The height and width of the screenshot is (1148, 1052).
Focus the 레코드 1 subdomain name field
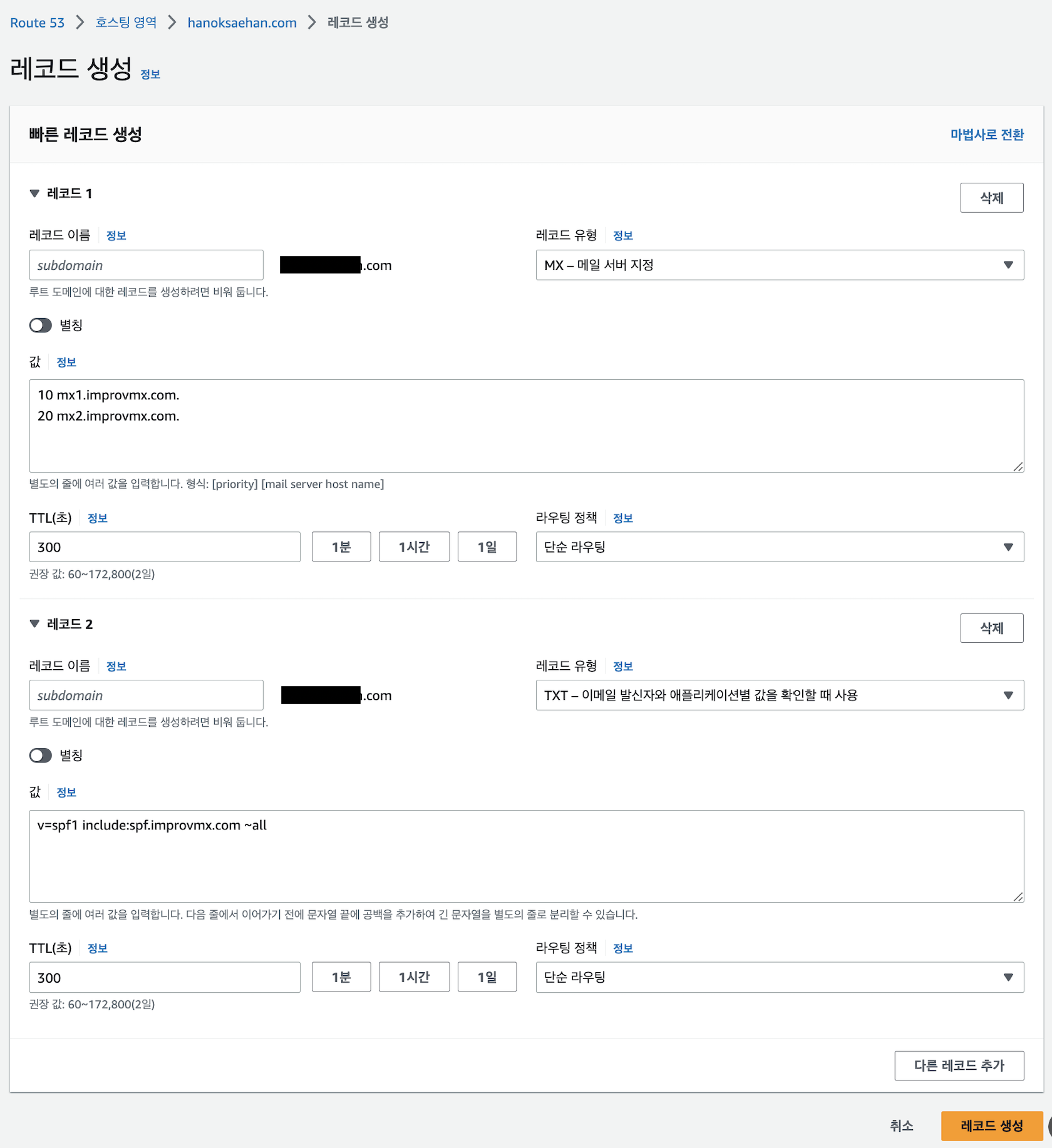(x=146, y=265)
